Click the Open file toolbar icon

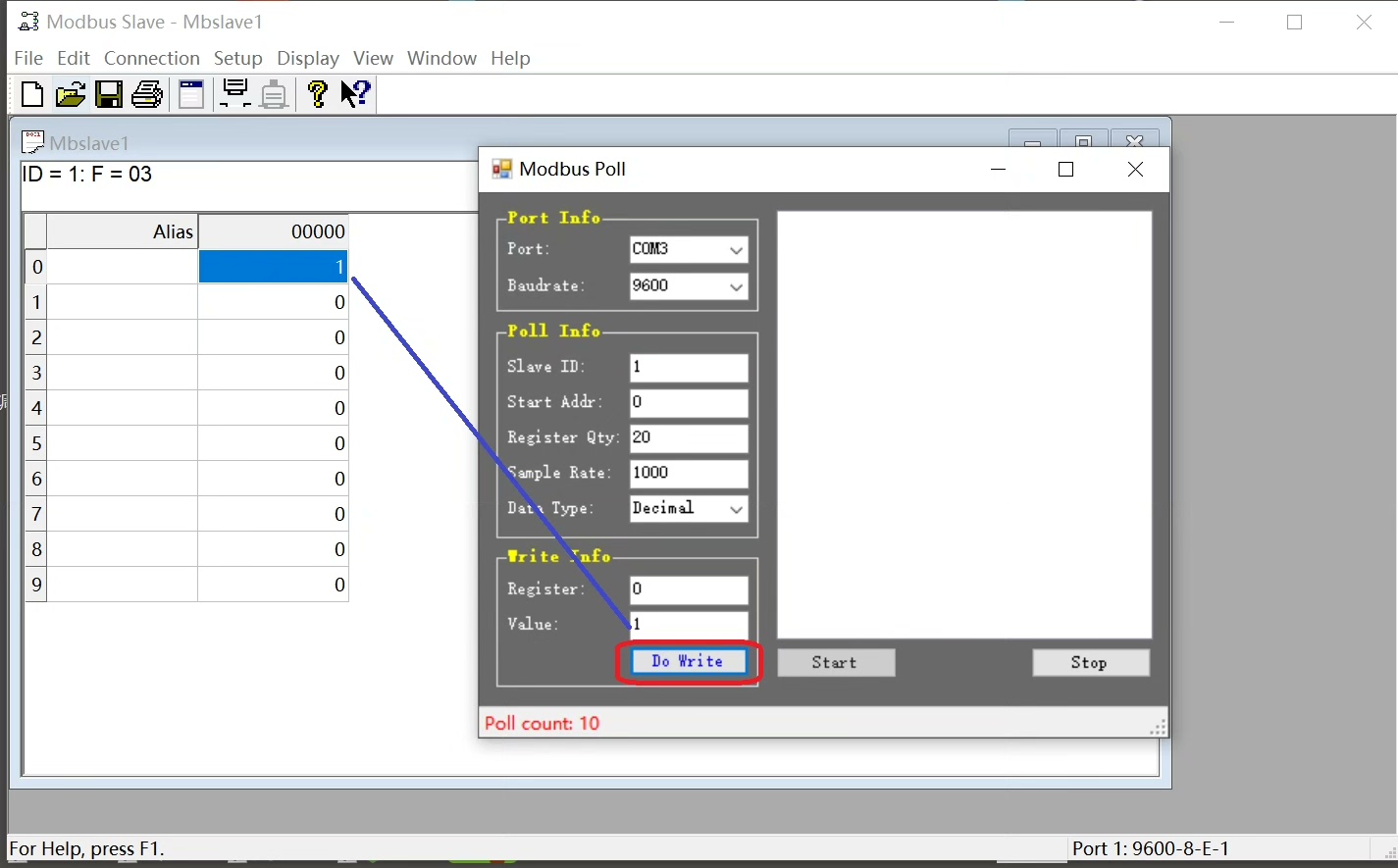tap(70, 94)
